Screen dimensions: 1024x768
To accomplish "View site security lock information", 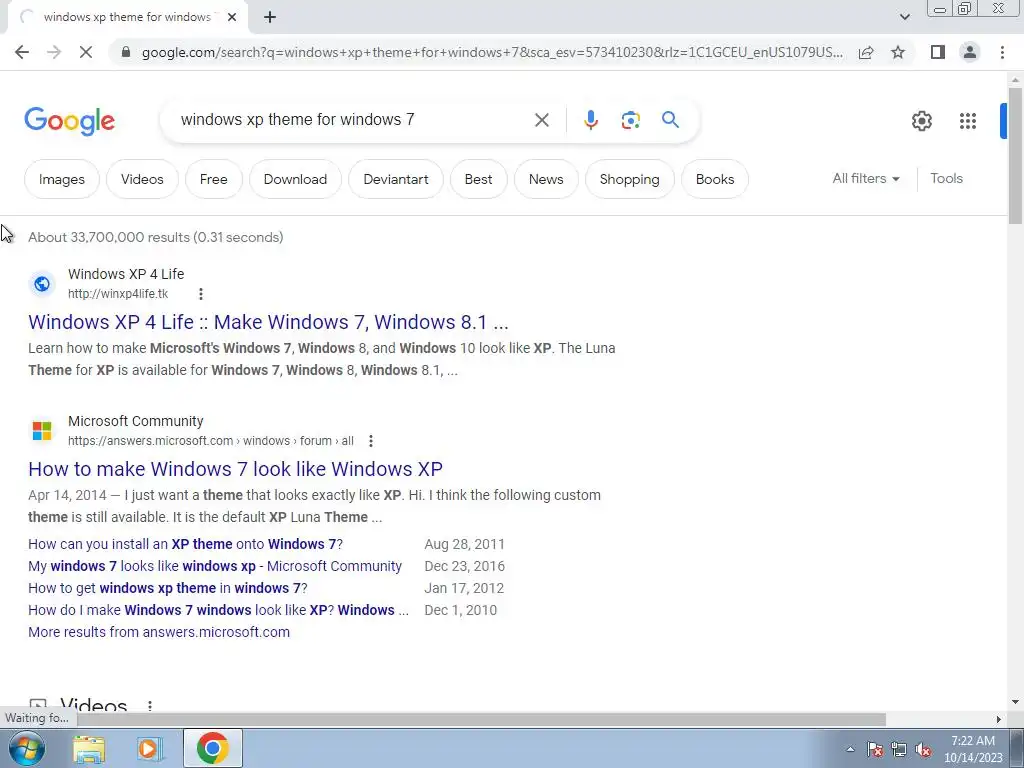I will [127, 52].
